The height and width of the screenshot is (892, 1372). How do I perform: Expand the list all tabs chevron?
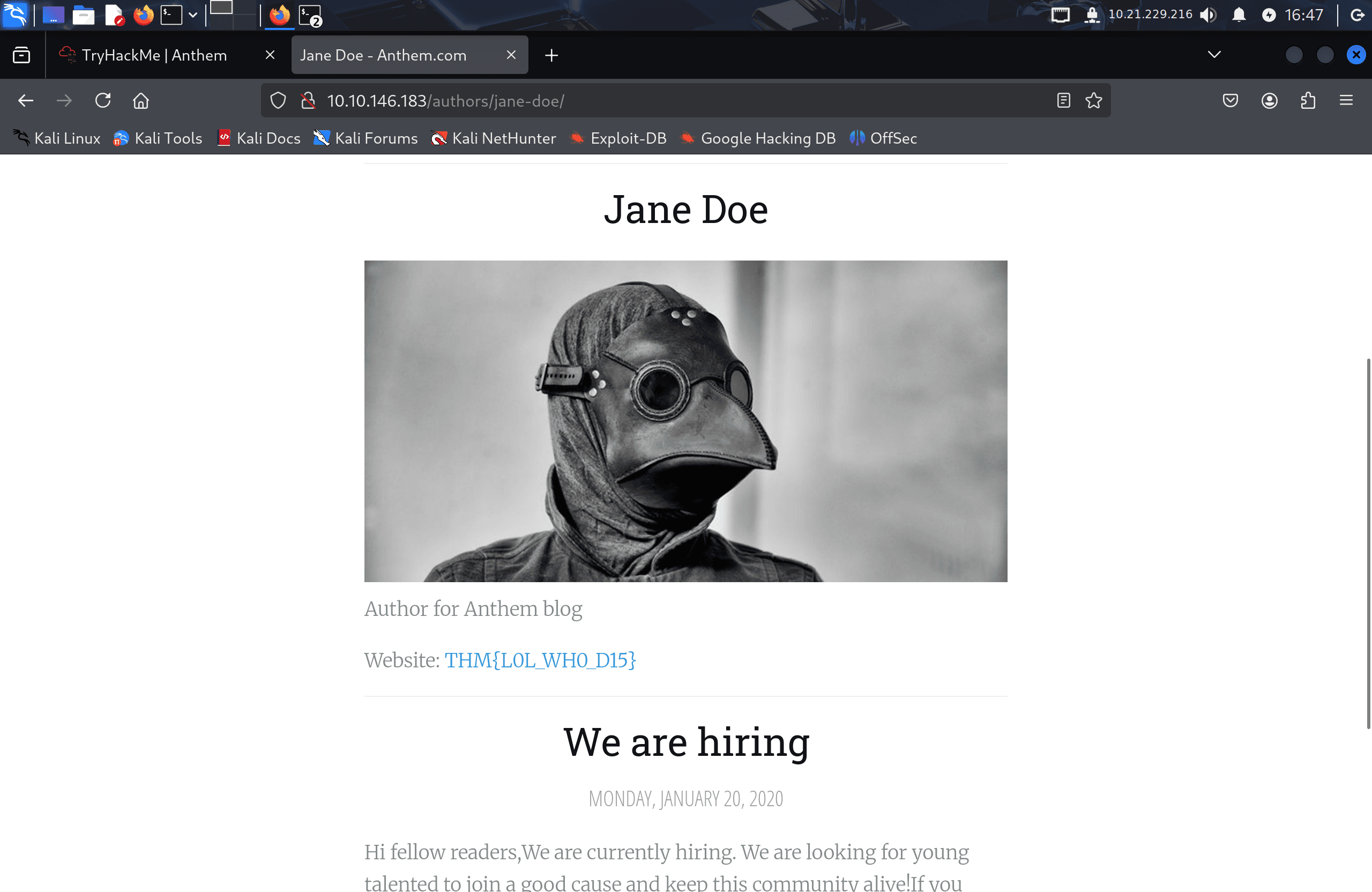click(x=1214, y=55)
